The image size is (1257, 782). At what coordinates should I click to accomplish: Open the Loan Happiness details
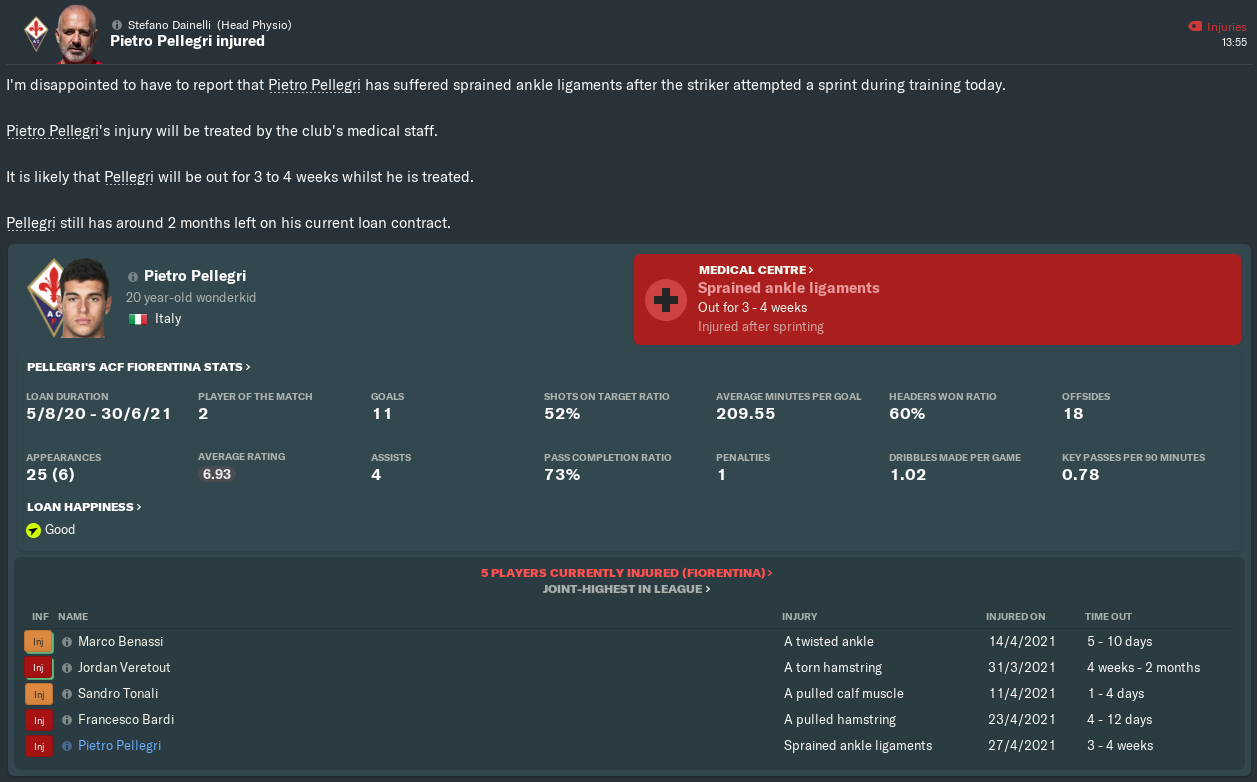84,507
